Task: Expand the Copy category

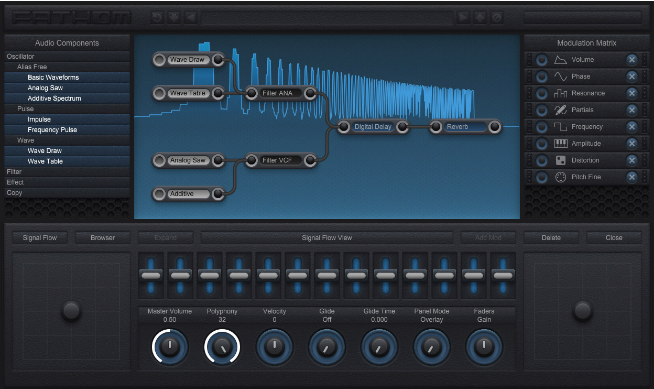Action: pos(67,193)
